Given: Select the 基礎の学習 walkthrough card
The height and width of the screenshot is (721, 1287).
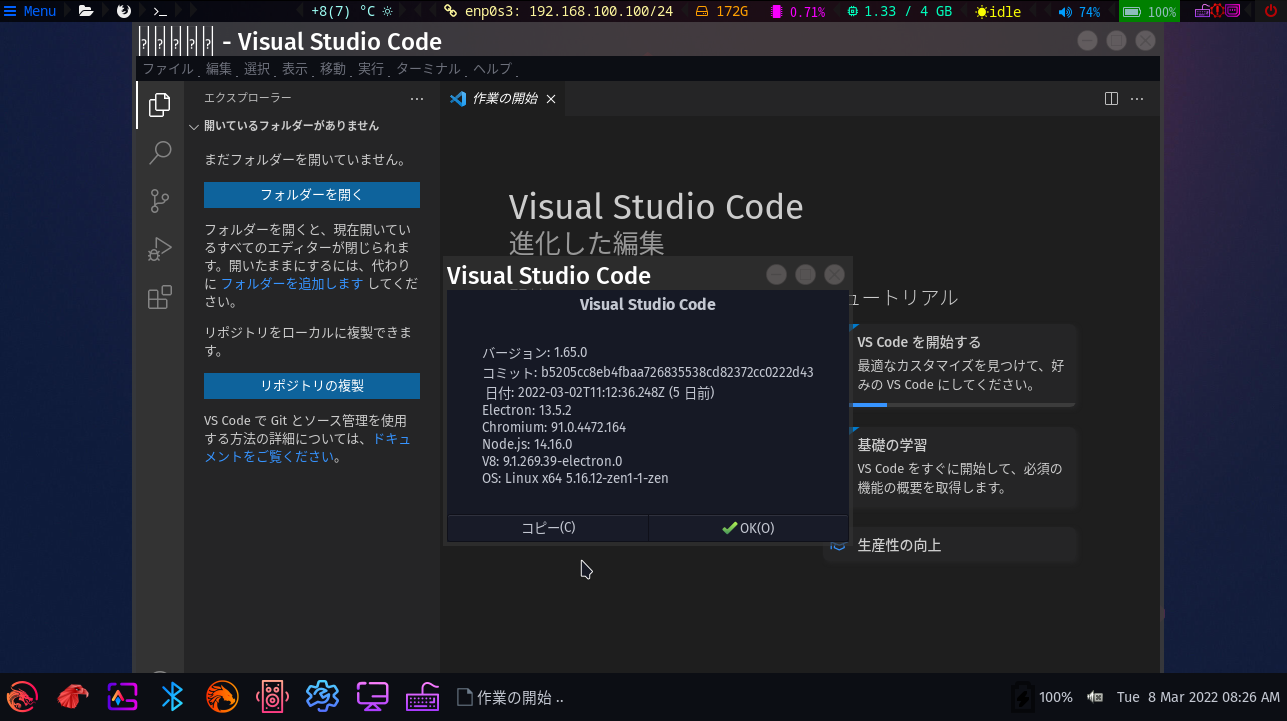Looking at the screenshot, I should pos(963,467).
